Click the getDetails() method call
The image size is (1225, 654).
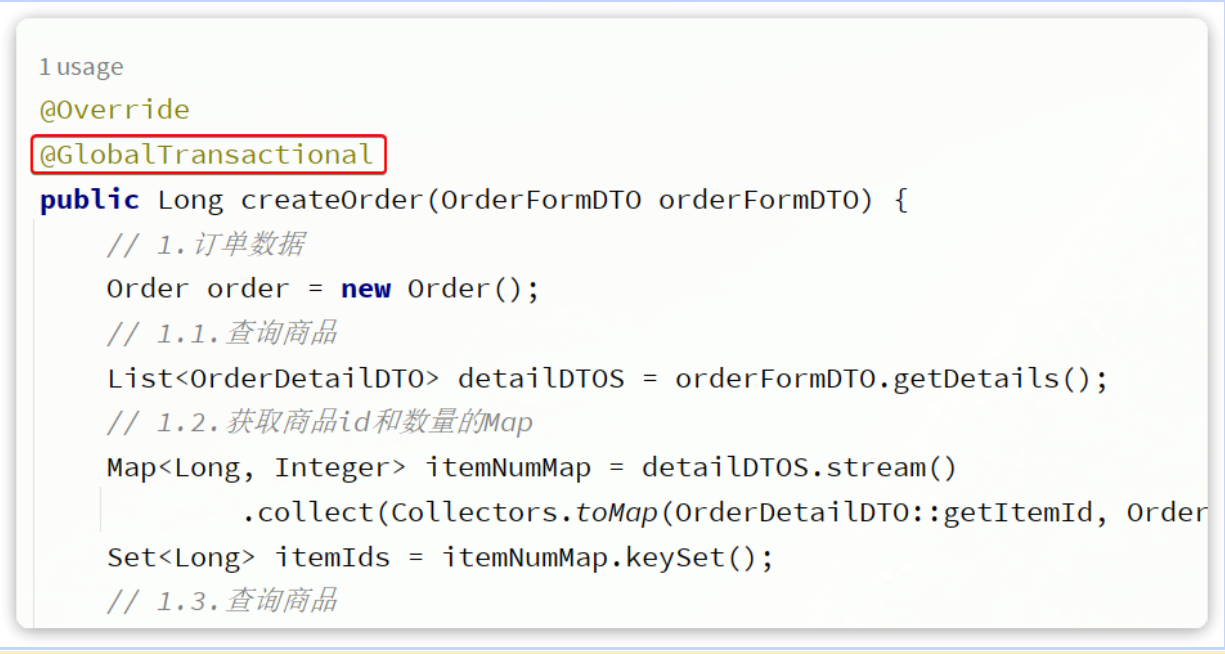coord(993,379)
